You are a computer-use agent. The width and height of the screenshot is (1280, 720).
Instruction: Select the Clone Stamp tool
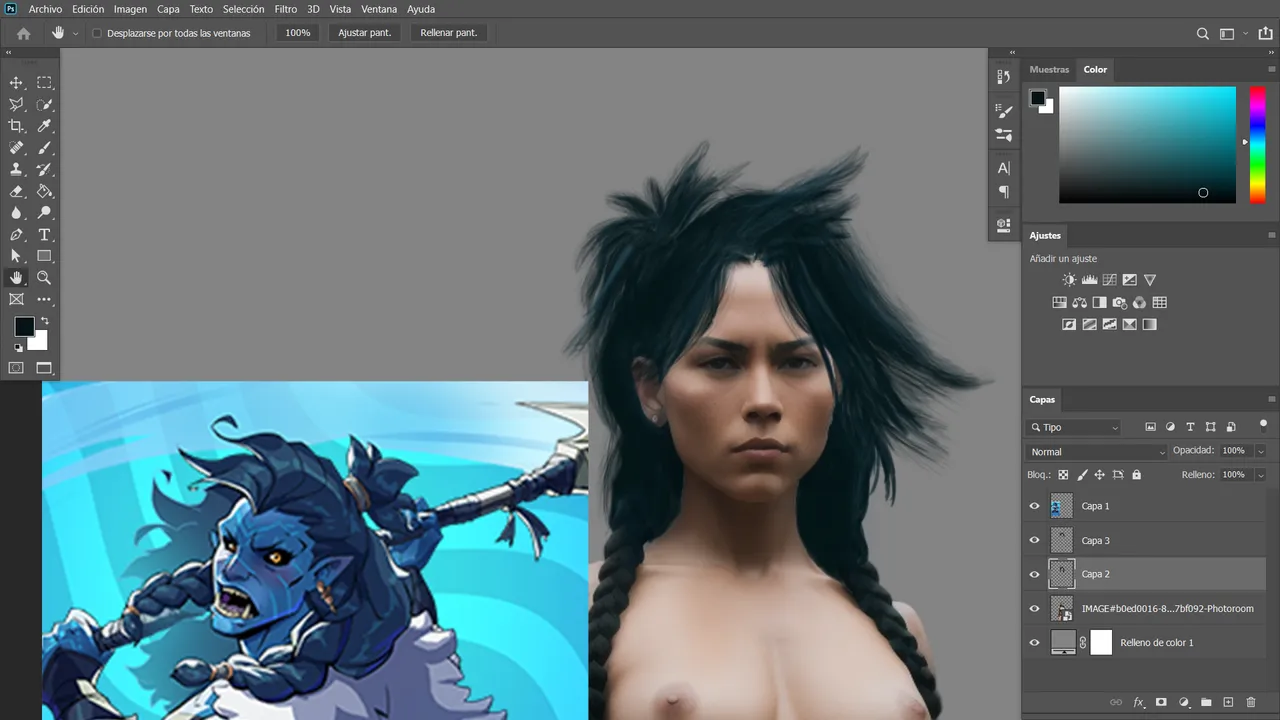point(16,170)
